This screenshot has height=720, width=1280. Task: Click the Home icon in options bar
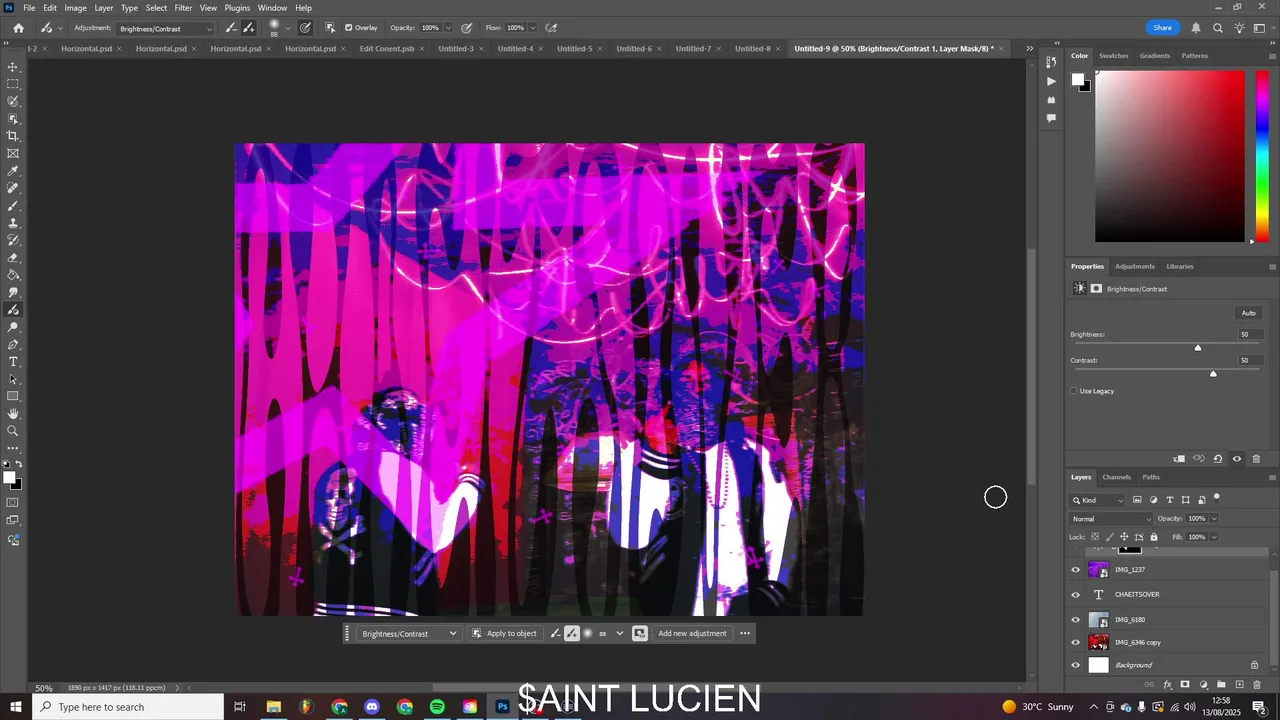(18, 28)
